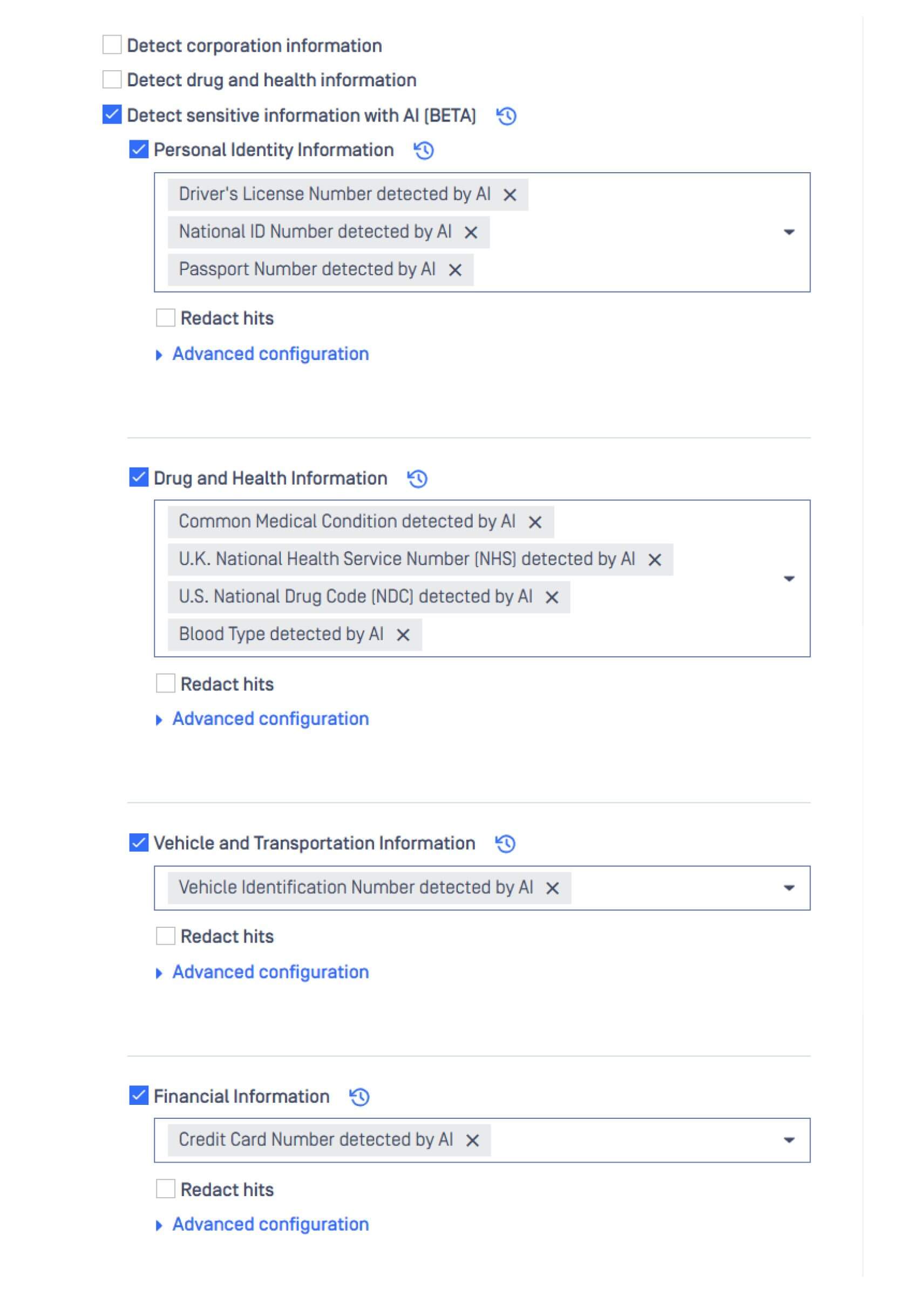
Task: Disable the Vehicle and Transportation Information checkbox
Action: coord(139,844)
